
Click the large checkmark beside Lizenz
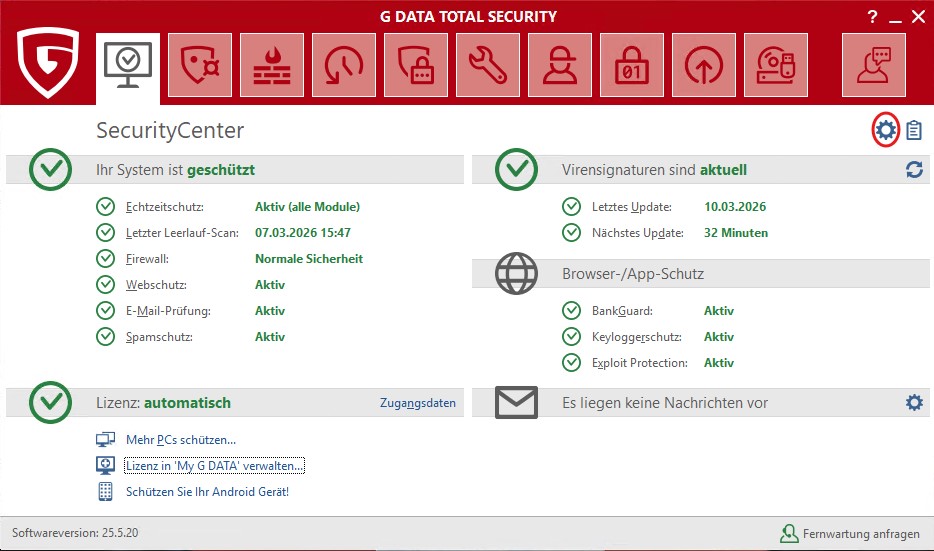51,403
